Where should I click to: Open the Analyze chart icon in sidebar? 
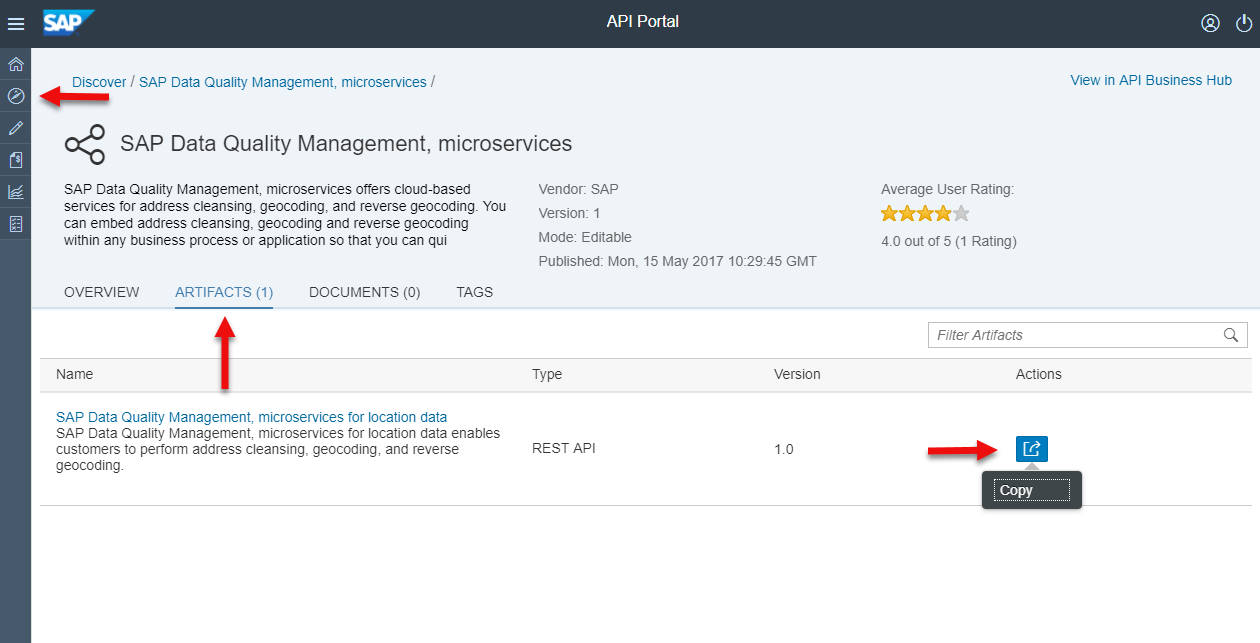(16, 192)
